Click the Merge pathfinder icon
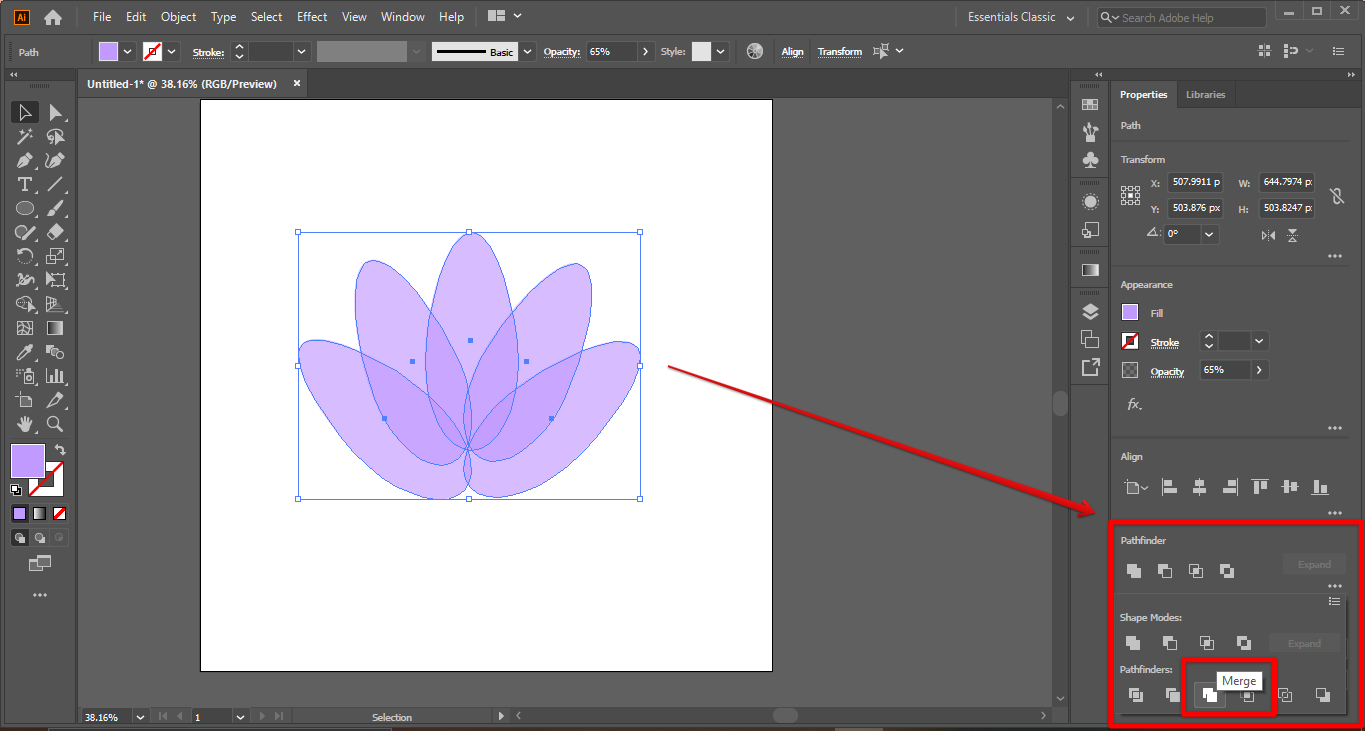Viewport: 1365px width, 731px height. [x=1209, y=695]
